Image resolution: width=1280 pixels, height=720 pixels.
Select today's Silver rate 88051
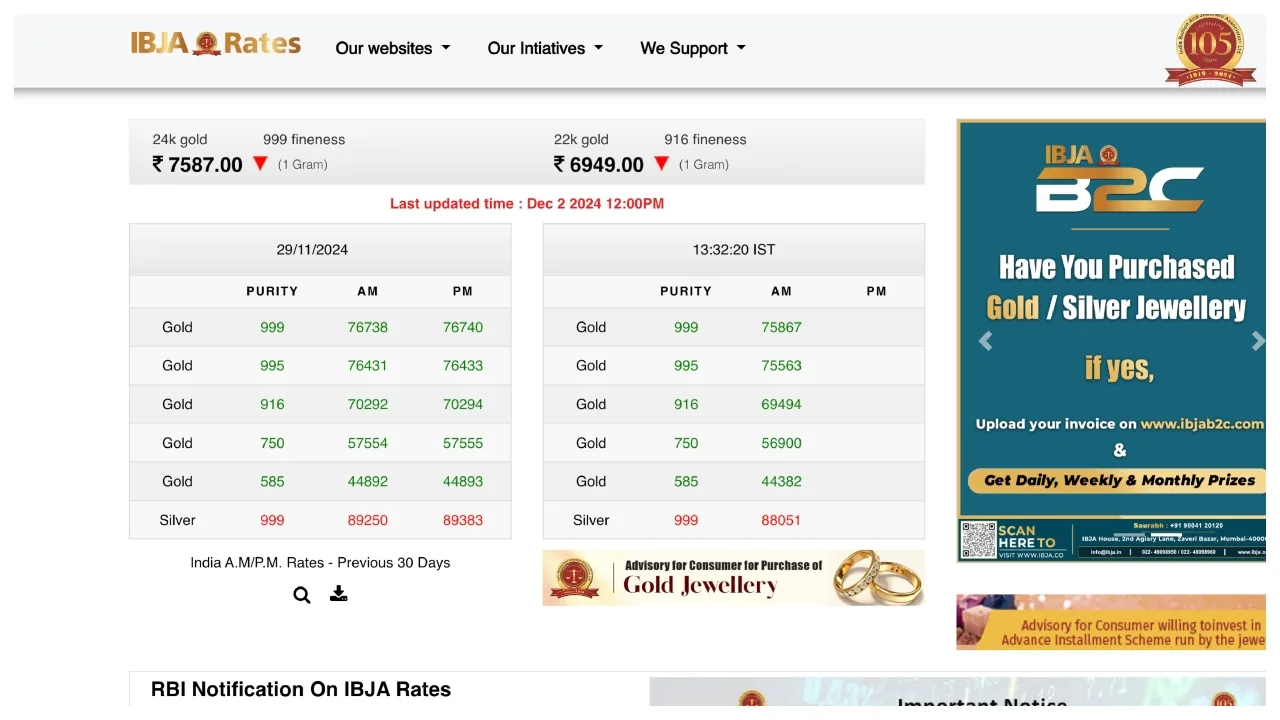(782, 521)
